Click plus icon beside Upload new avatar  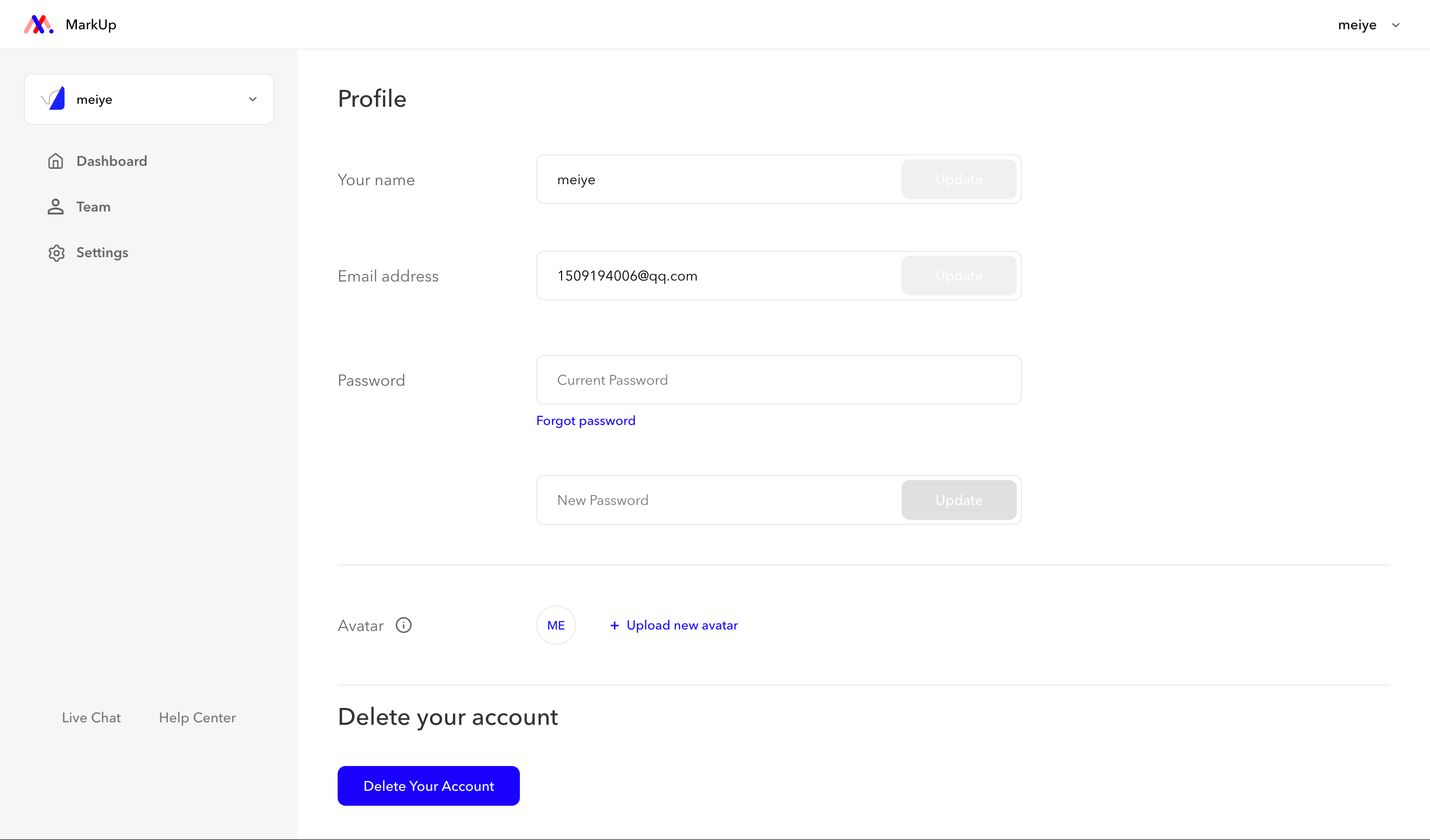coord(614,625)
